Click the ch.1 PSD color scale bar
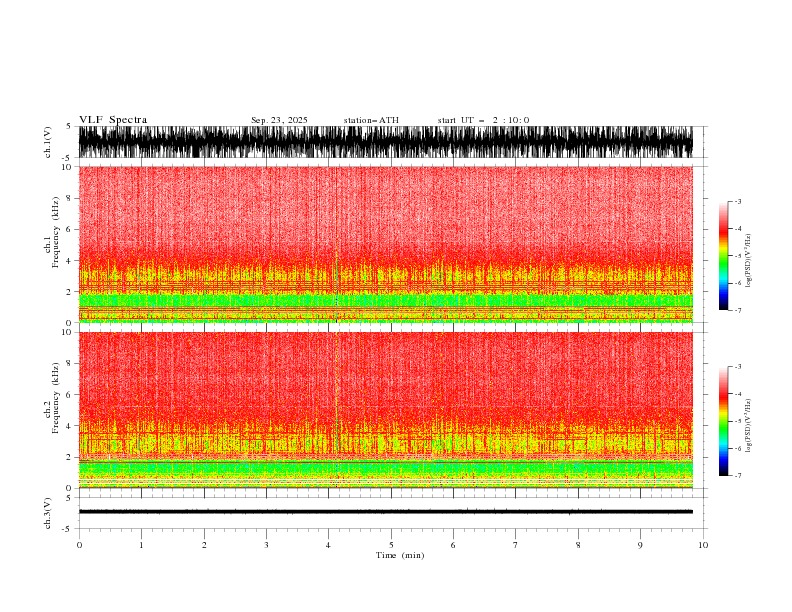Screen dimensions: 792x612 [x=723, y=256]
